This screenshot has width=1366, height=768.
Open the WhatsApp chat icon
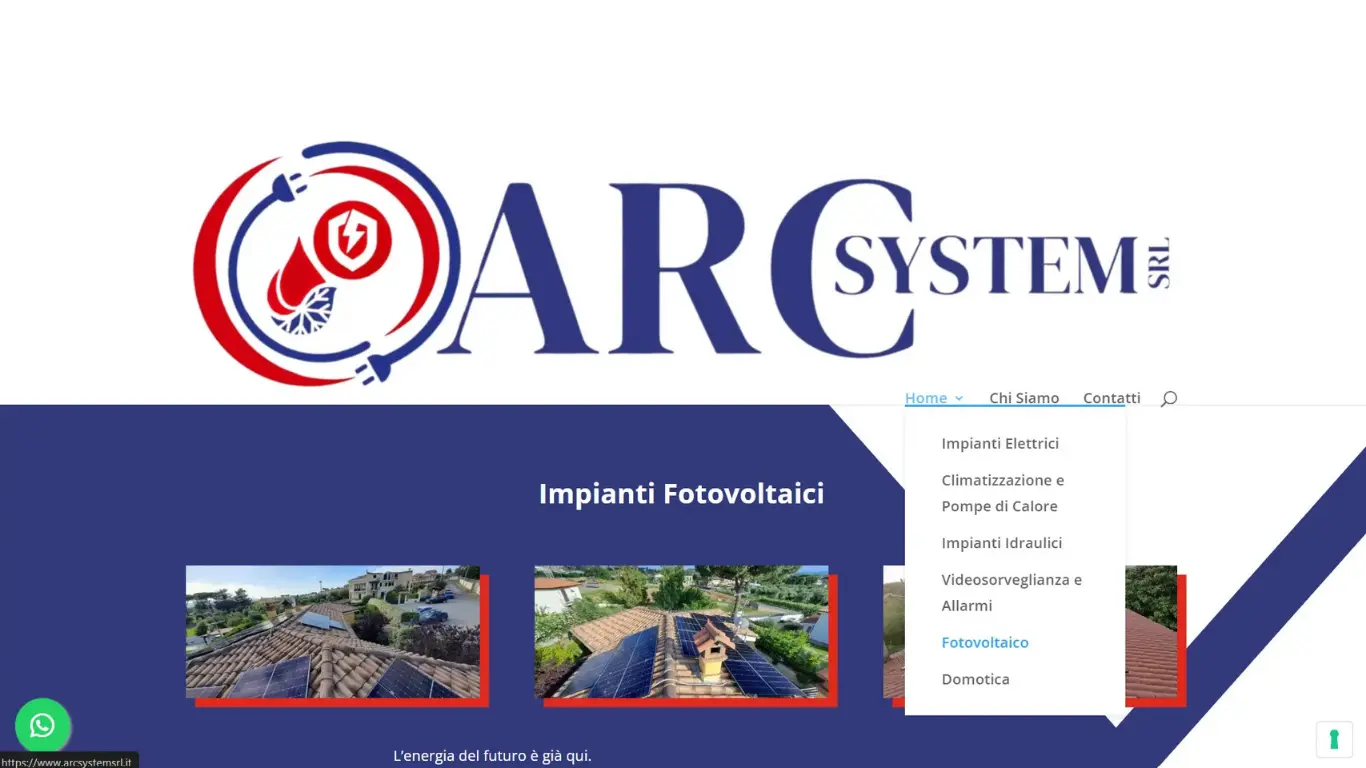[x=42, y=725]
